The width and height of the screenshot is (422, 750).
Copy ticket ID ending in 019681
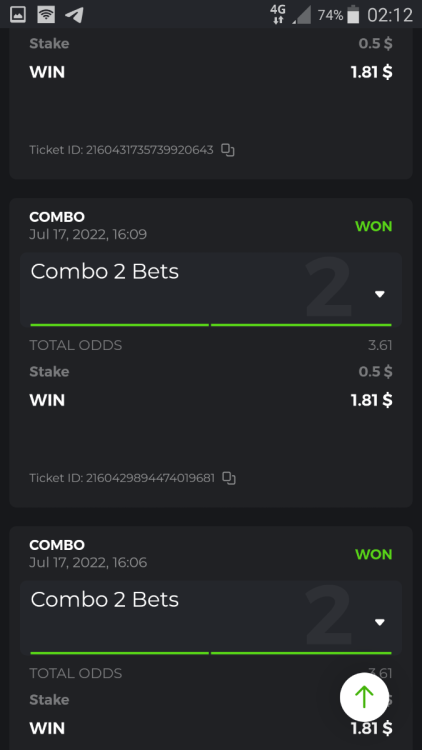click(229, 478)
